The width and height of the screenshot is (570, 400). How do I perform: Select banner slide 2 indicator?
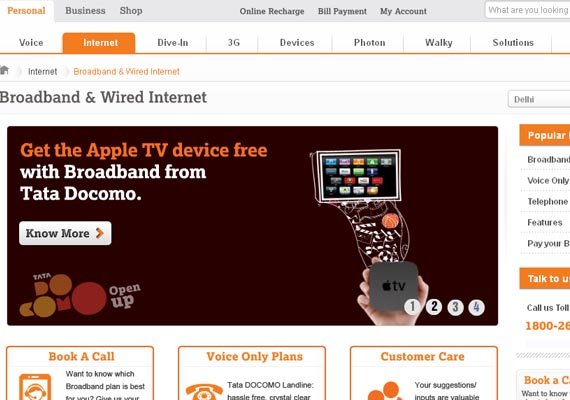[434, 307]
